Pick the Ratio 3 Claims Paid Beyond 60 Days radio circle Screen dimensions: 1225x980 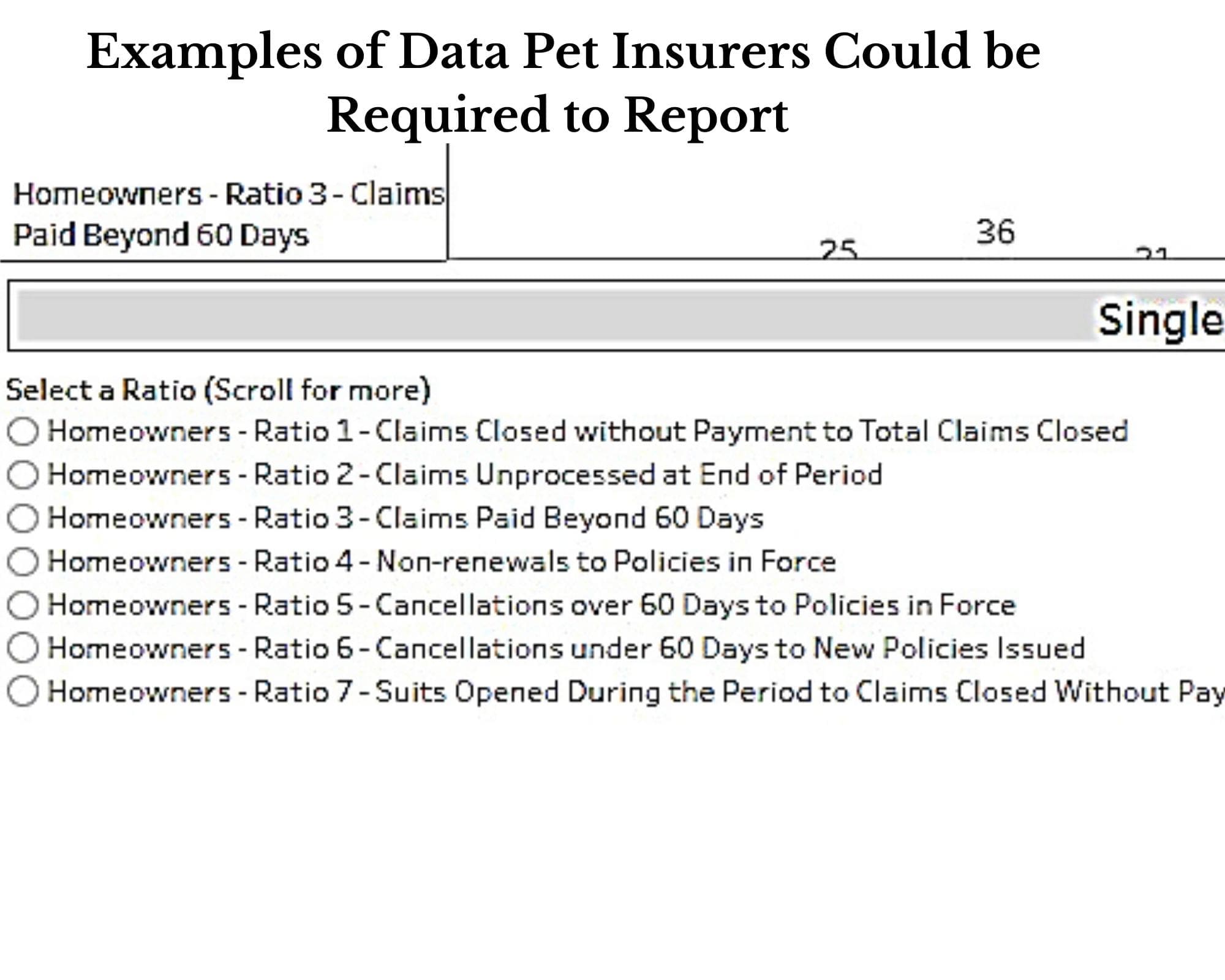tap(23, 518)
